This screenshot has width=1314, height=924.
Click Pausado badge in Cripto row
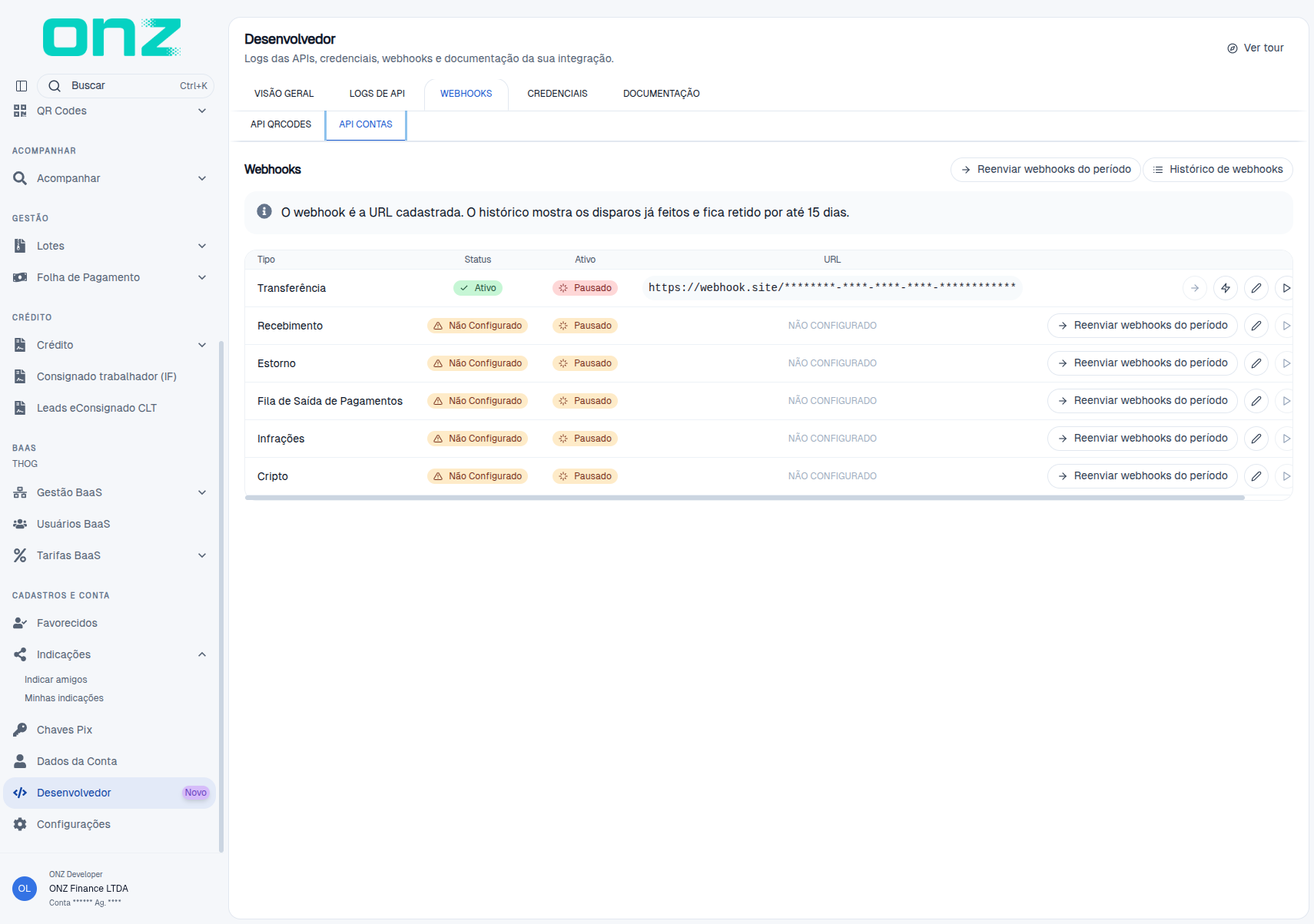(x=585, y=476)
